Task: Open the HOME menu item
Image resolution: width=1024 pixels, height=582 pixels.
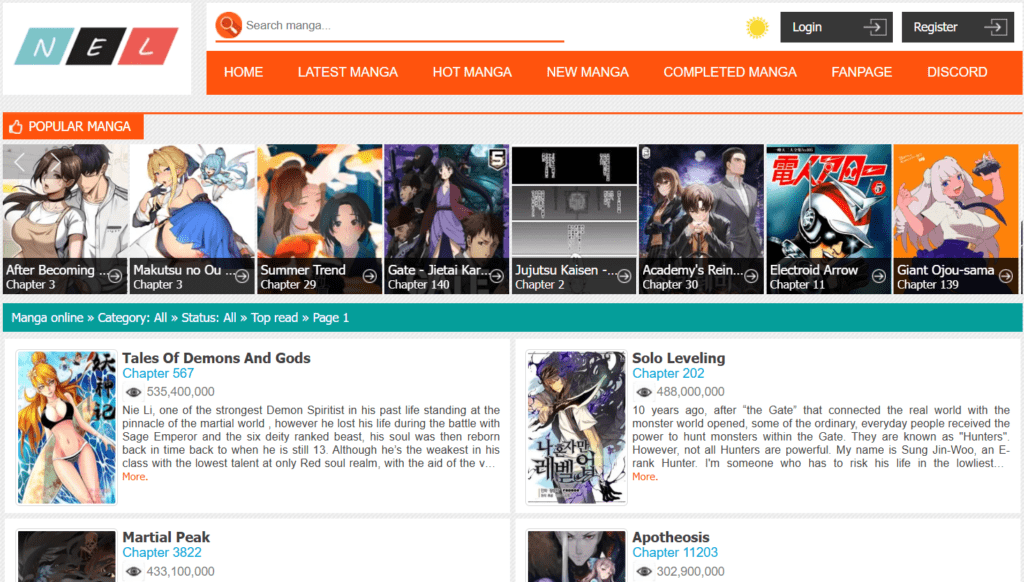Action: tap(244, 73)
